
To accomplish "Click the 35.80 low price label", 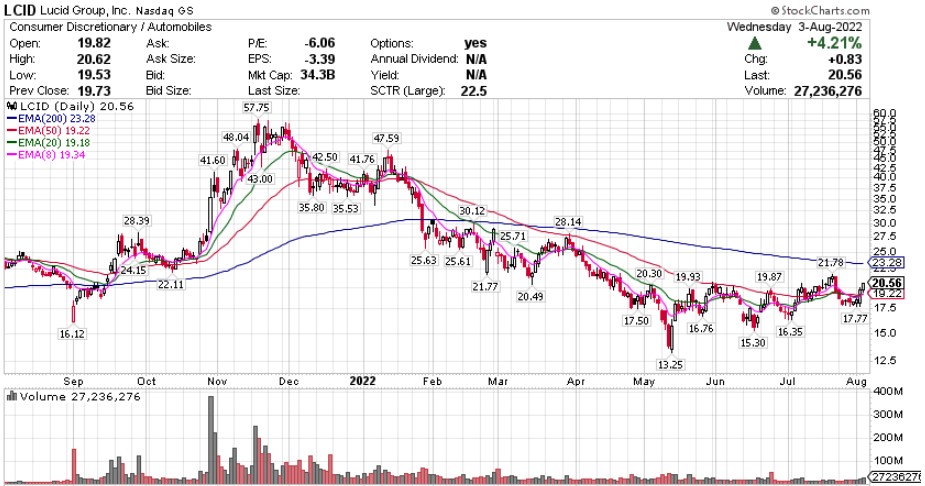I will point(311,208).
